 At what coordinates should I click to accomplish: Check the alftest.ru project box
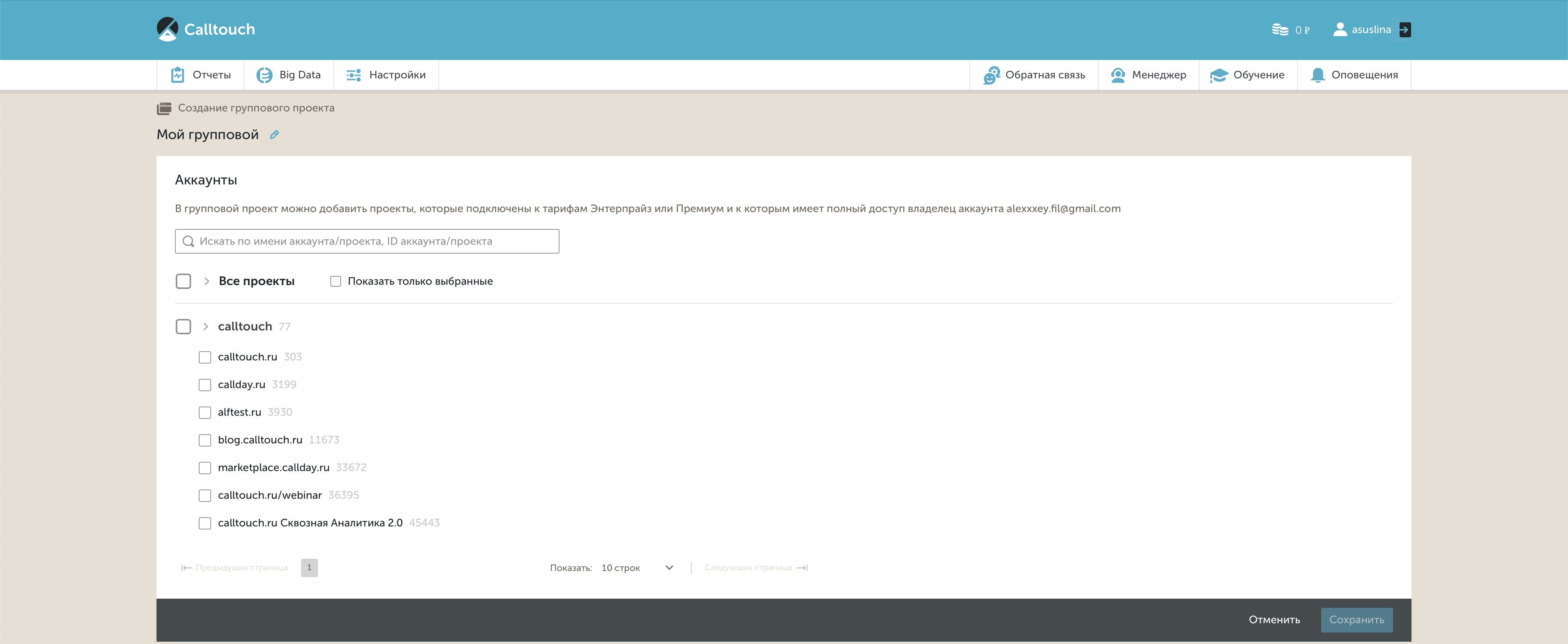pyautogui.click(x=205, y=412)
